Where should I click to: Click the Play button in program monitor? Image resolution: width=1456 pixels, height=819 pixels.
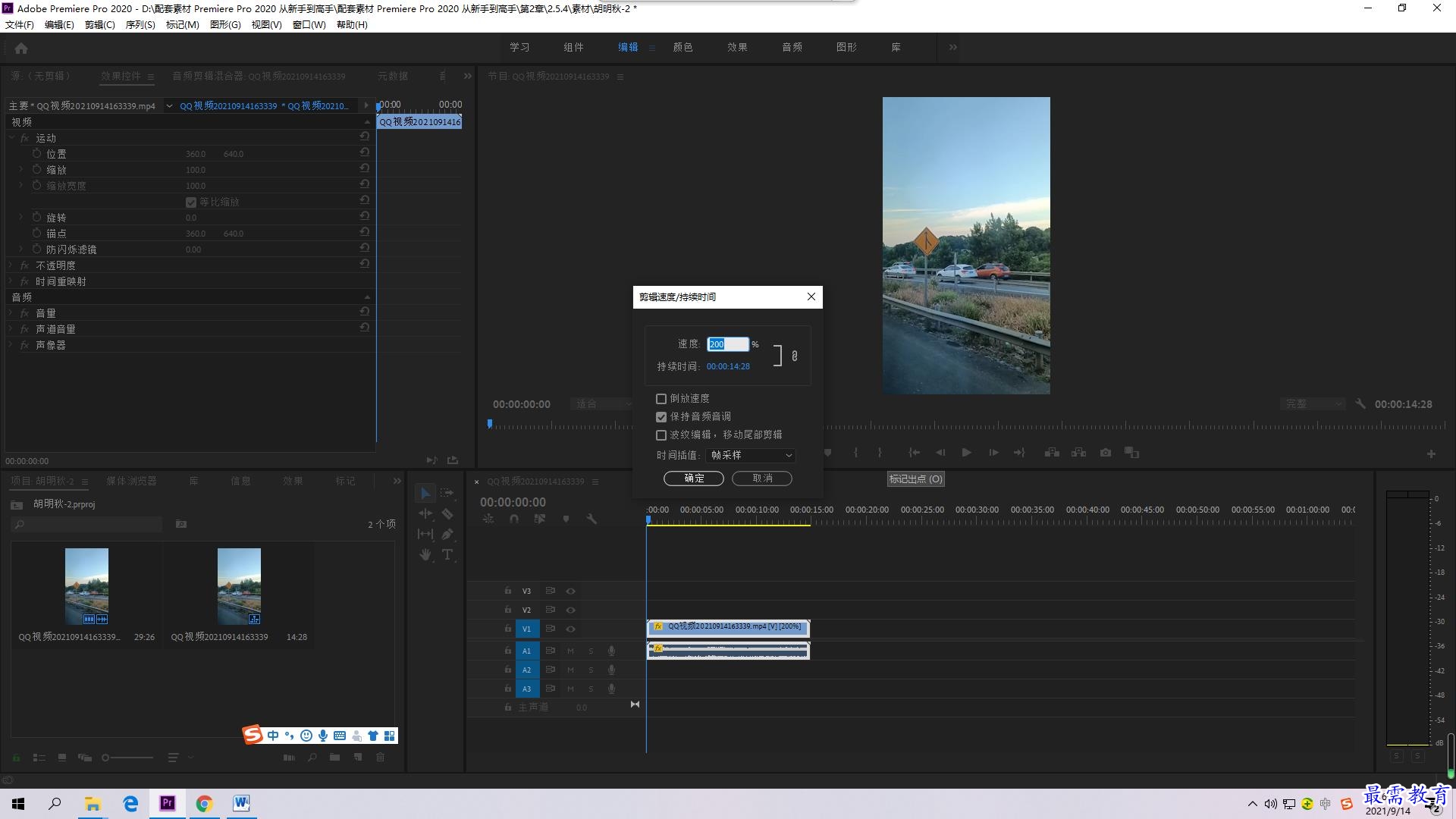click(x=966, y=453)
